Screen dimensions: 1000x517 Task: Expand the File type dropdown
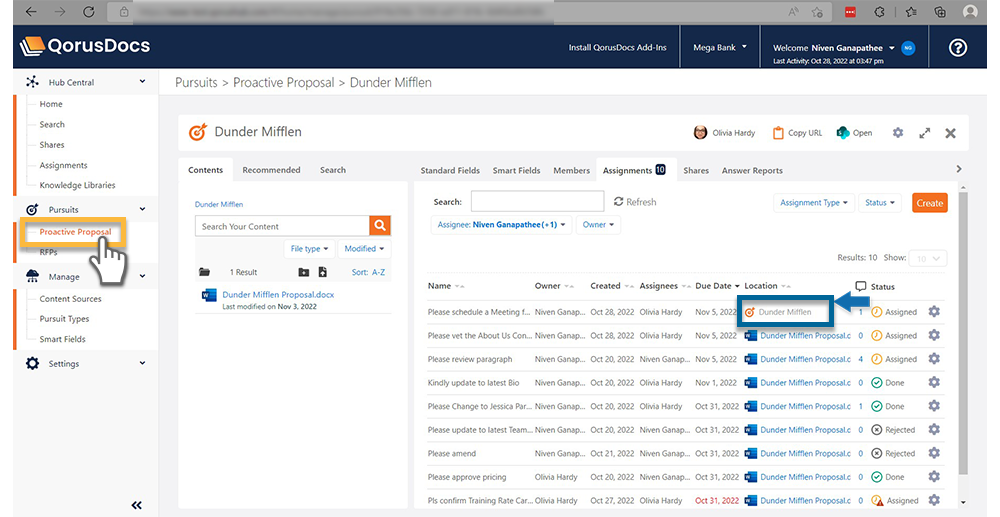(x=309, y=249)
